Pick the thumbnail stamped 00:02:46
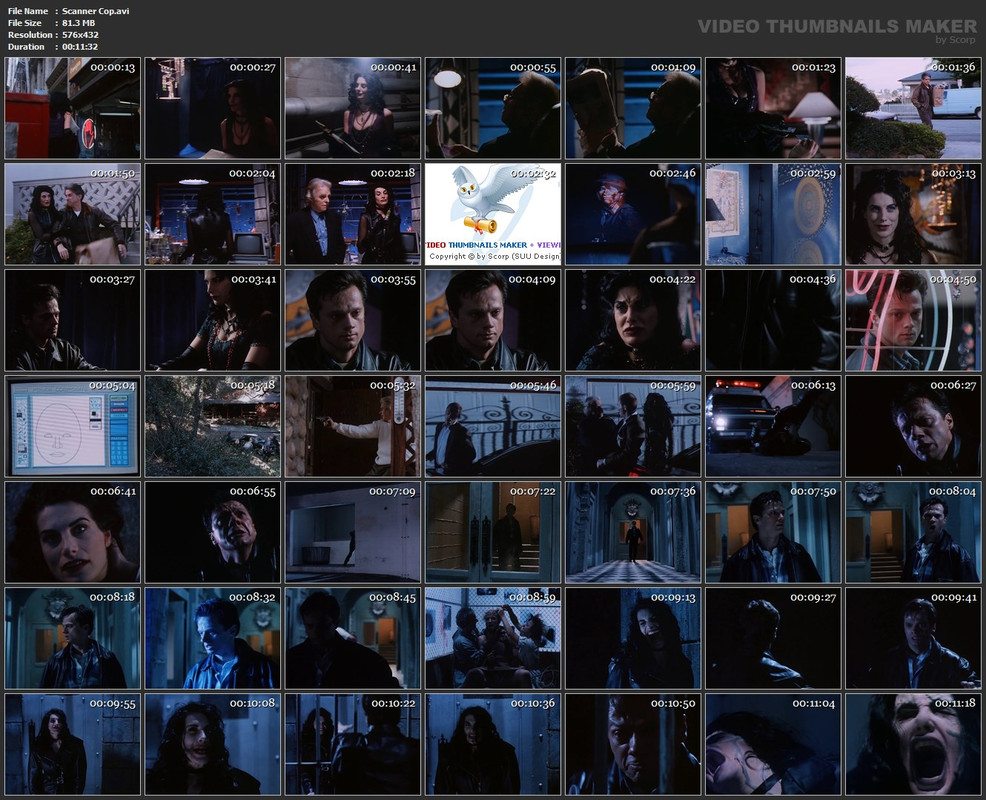This screenshot has width=986, height=800. click(x=633, y=214)
